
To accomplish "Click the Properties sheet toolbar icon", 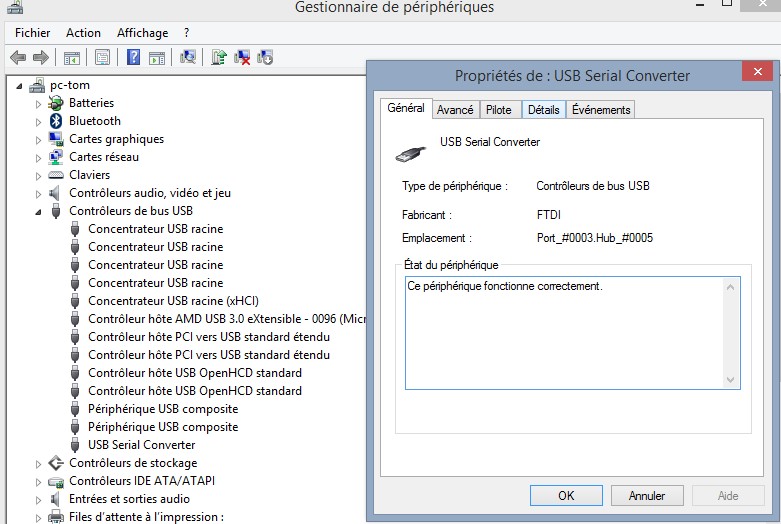I will click(101, 57).
